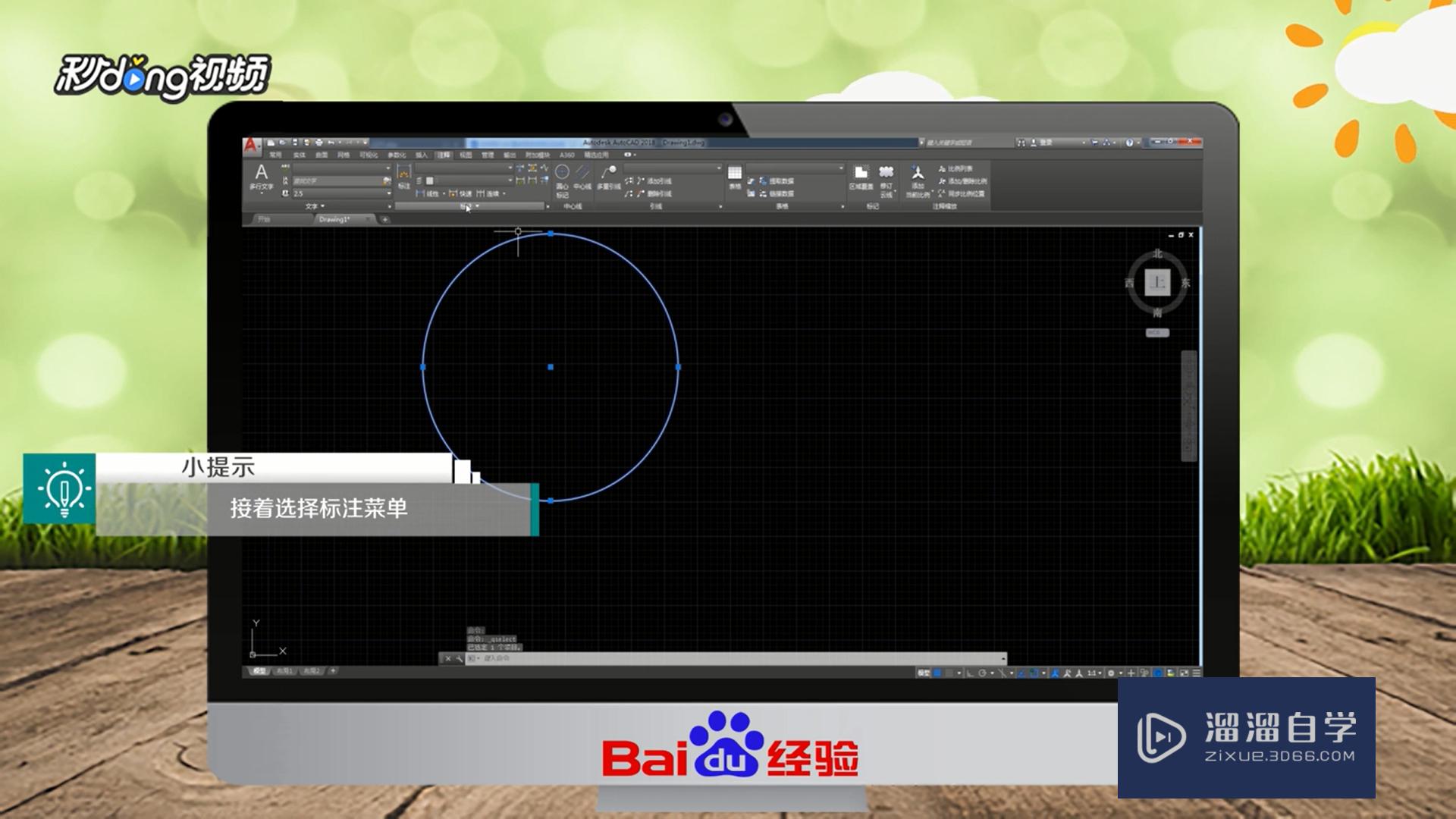1456x819 pixels.
Task: Select the 多行文字 multiline text tool
Action: (x=262, y=178)
